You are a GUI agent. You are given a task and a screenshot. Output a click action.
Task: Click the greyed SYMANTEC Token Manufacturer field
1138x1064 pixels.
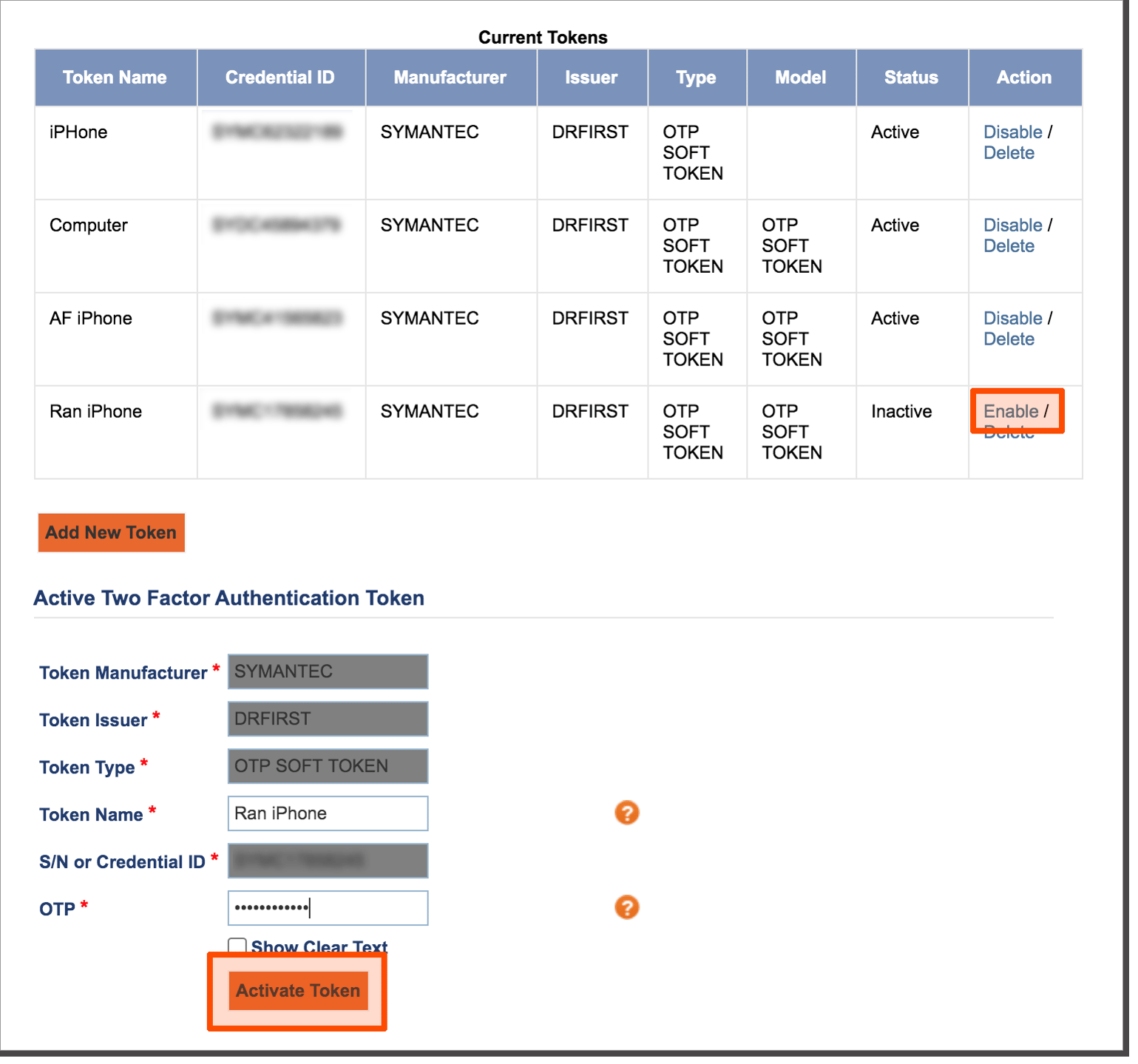327,671
